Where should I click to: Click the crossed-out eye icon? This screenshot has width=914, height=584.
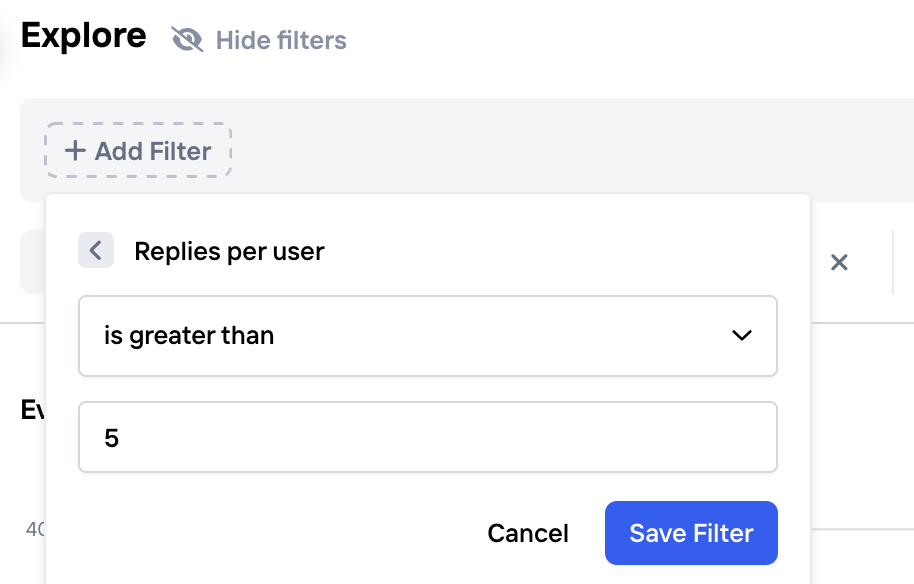pyautogui.click(x=187, y=40)
